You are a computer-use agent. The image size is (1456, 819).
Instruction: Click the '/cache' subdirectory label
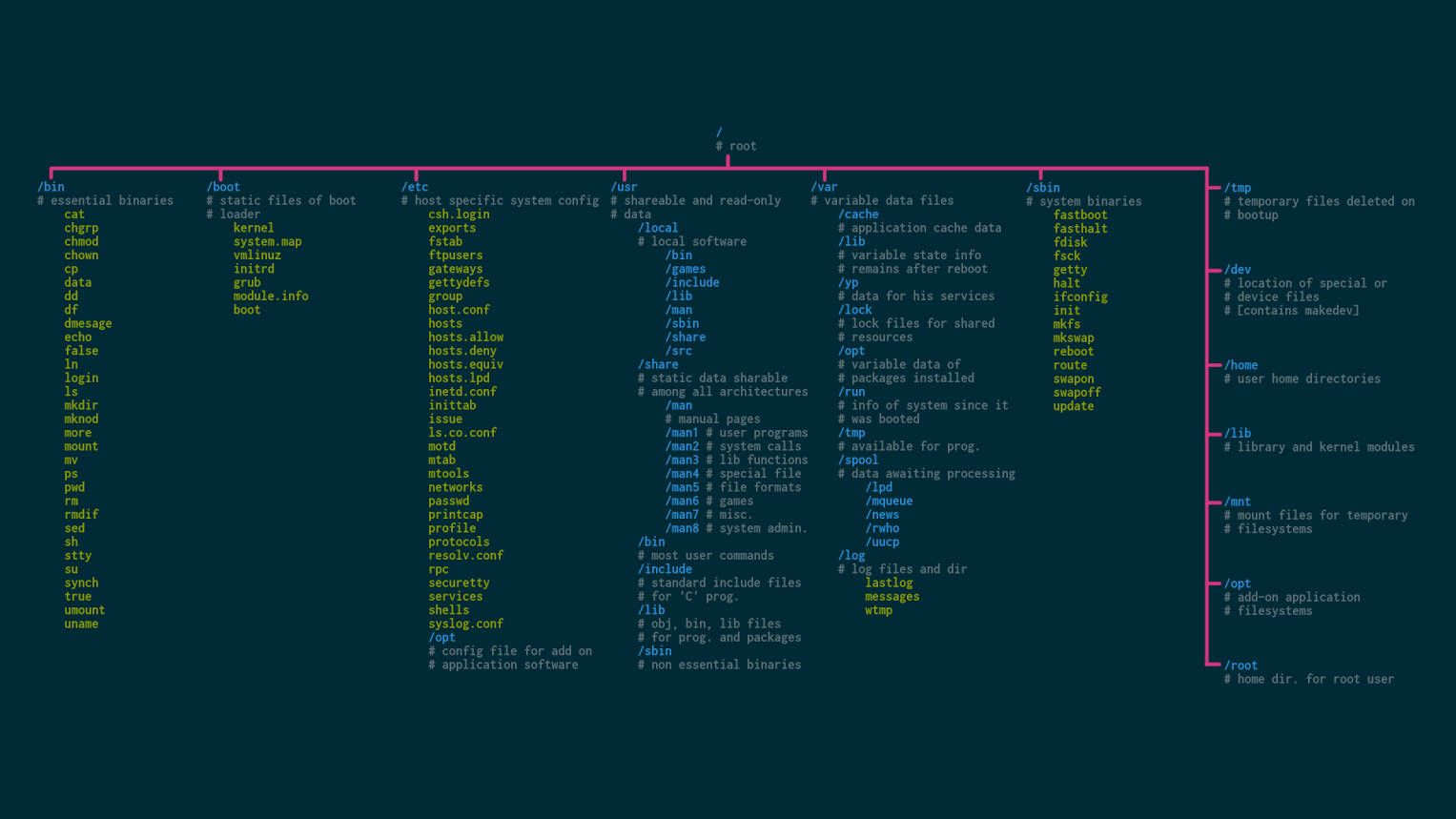point(858,214)
